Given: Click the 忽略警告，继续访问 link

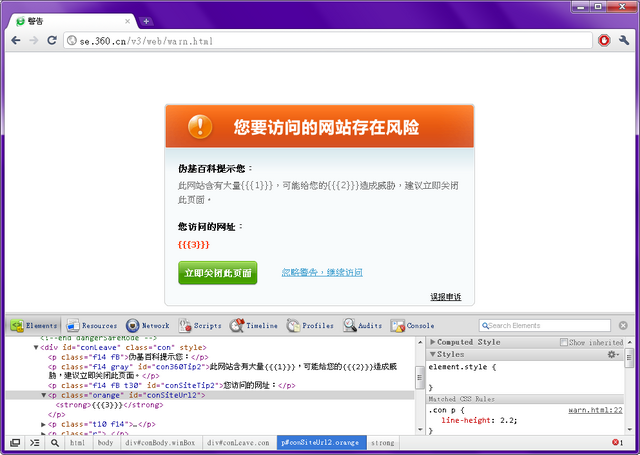Looking at the screenshot, I should (x=322, y=272).
